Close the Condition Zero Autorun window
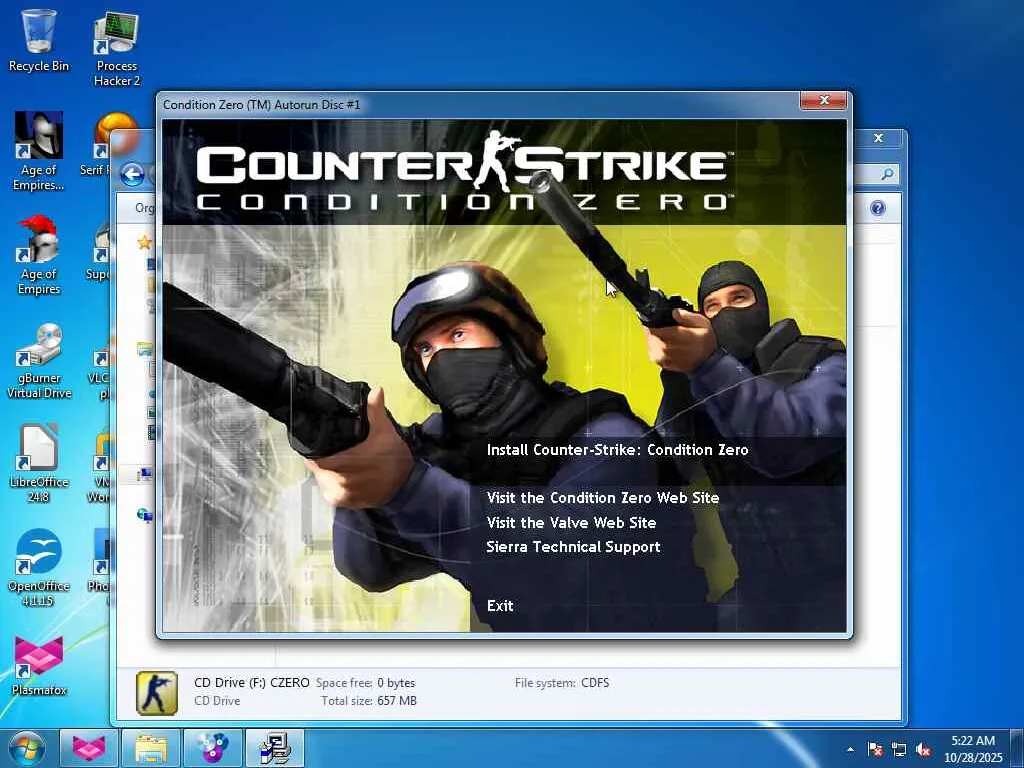The height and width of the screenshot is (768, 1024). tap(824, 101)
